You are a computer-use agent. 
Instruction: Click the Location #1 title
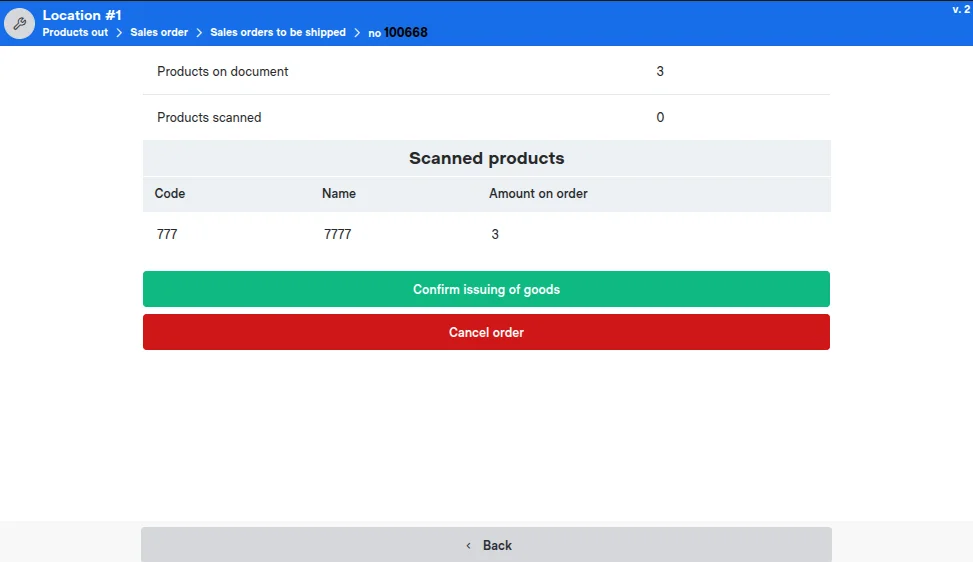[82, 15]
